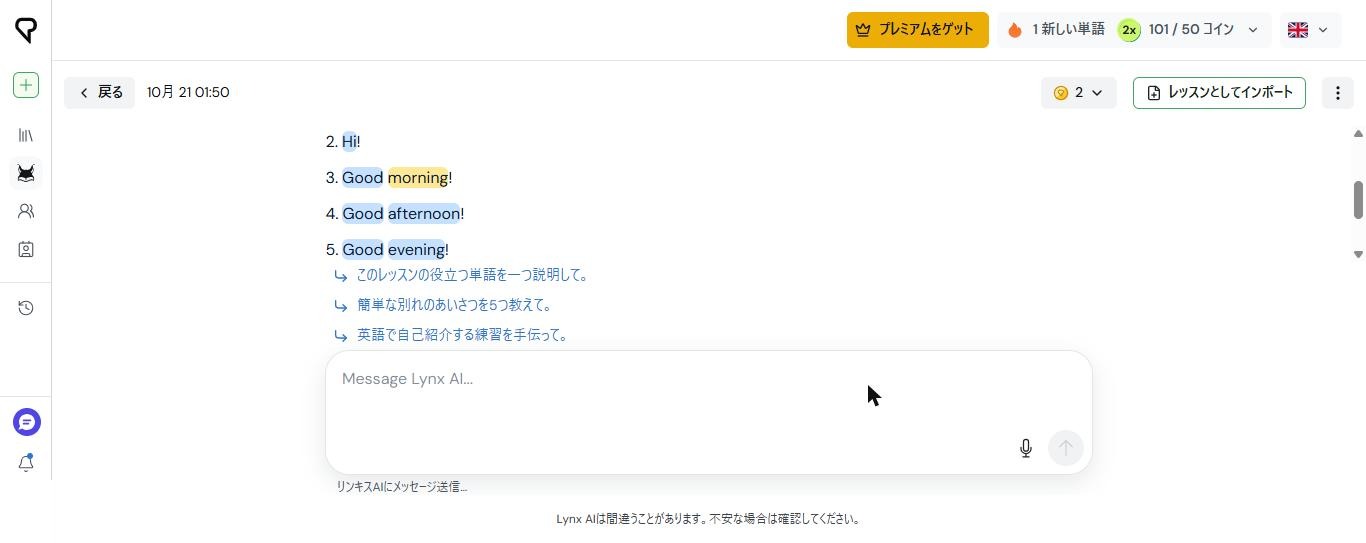Click the word Good in line 4
Viewport: 1366px width, 543px height.
(363, 214)
